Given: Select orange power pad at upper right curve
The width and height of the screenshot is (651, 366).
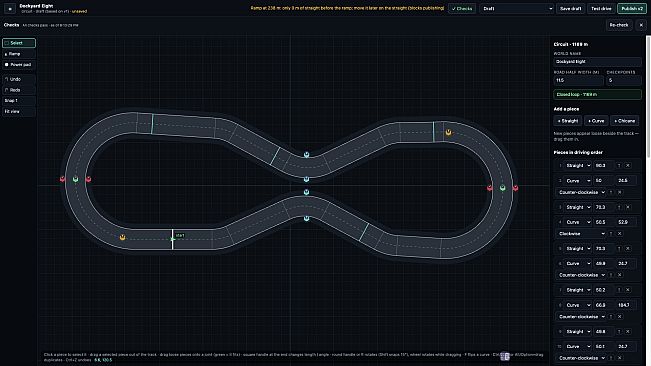Looking at the screenshot, I should tap(448, 132).
